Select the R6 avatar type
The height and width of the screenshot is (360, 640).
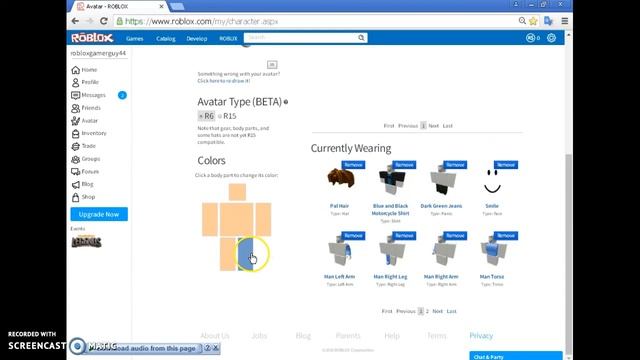pos(206,116)
